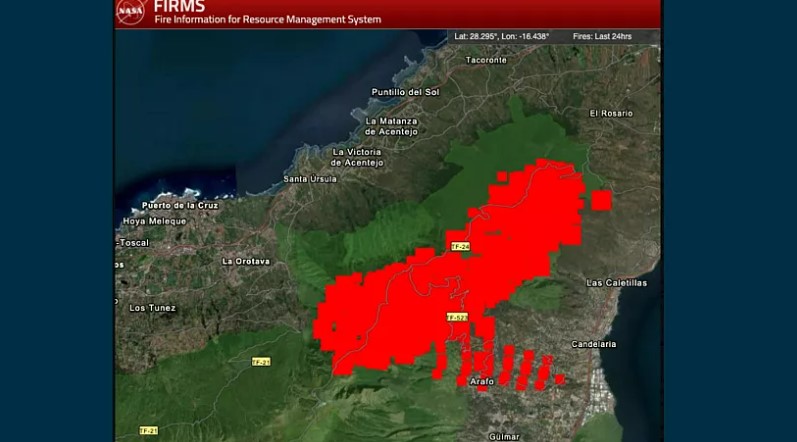This screenshot has height=442, width=797.
Task: Select La Orotava on the map
Action: coord(246,261)
